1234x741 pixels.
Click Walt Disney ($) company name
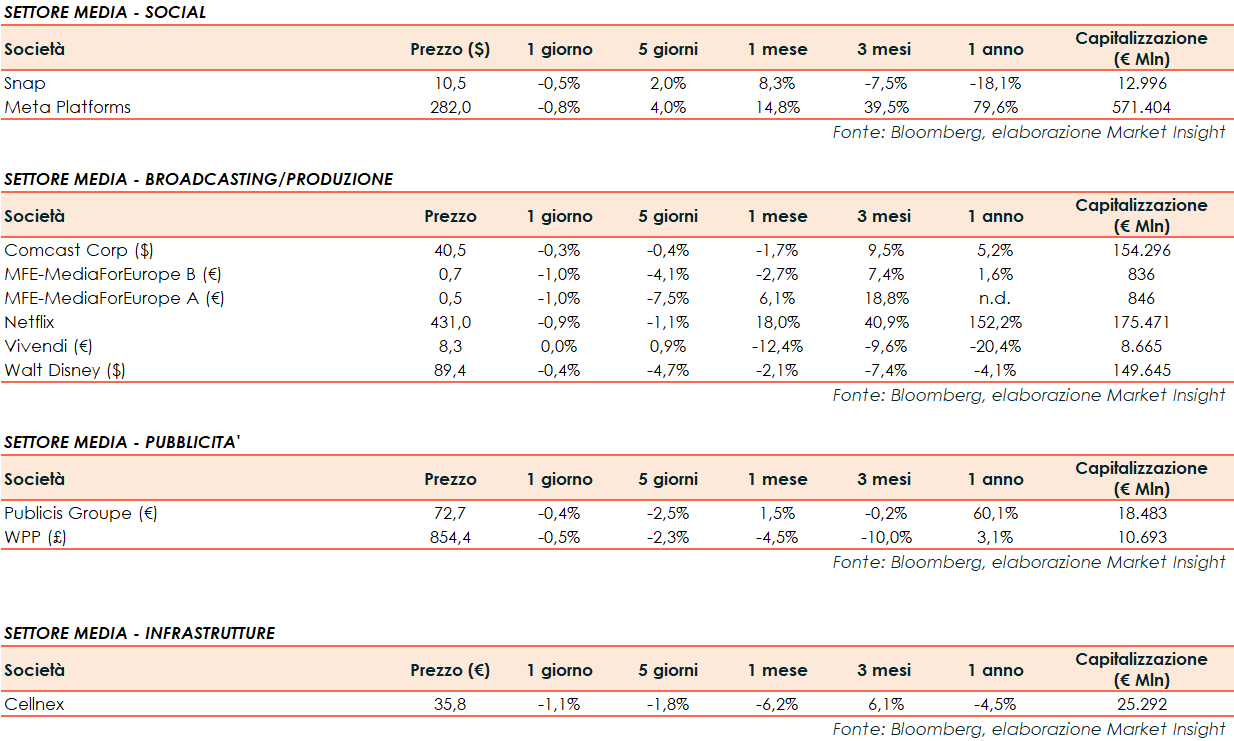coord(65,371)
